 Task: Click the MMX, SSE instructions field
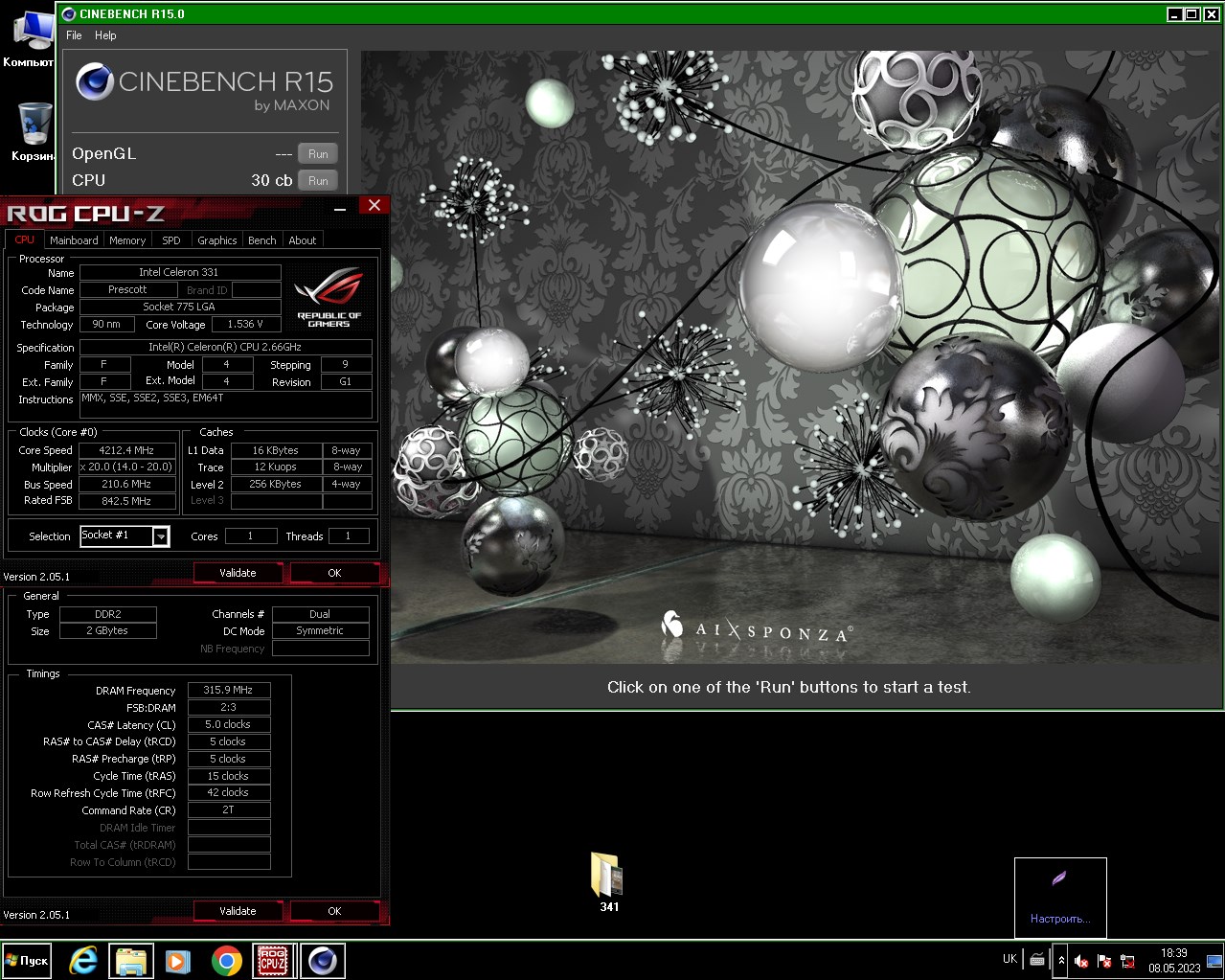coord(226,404)
